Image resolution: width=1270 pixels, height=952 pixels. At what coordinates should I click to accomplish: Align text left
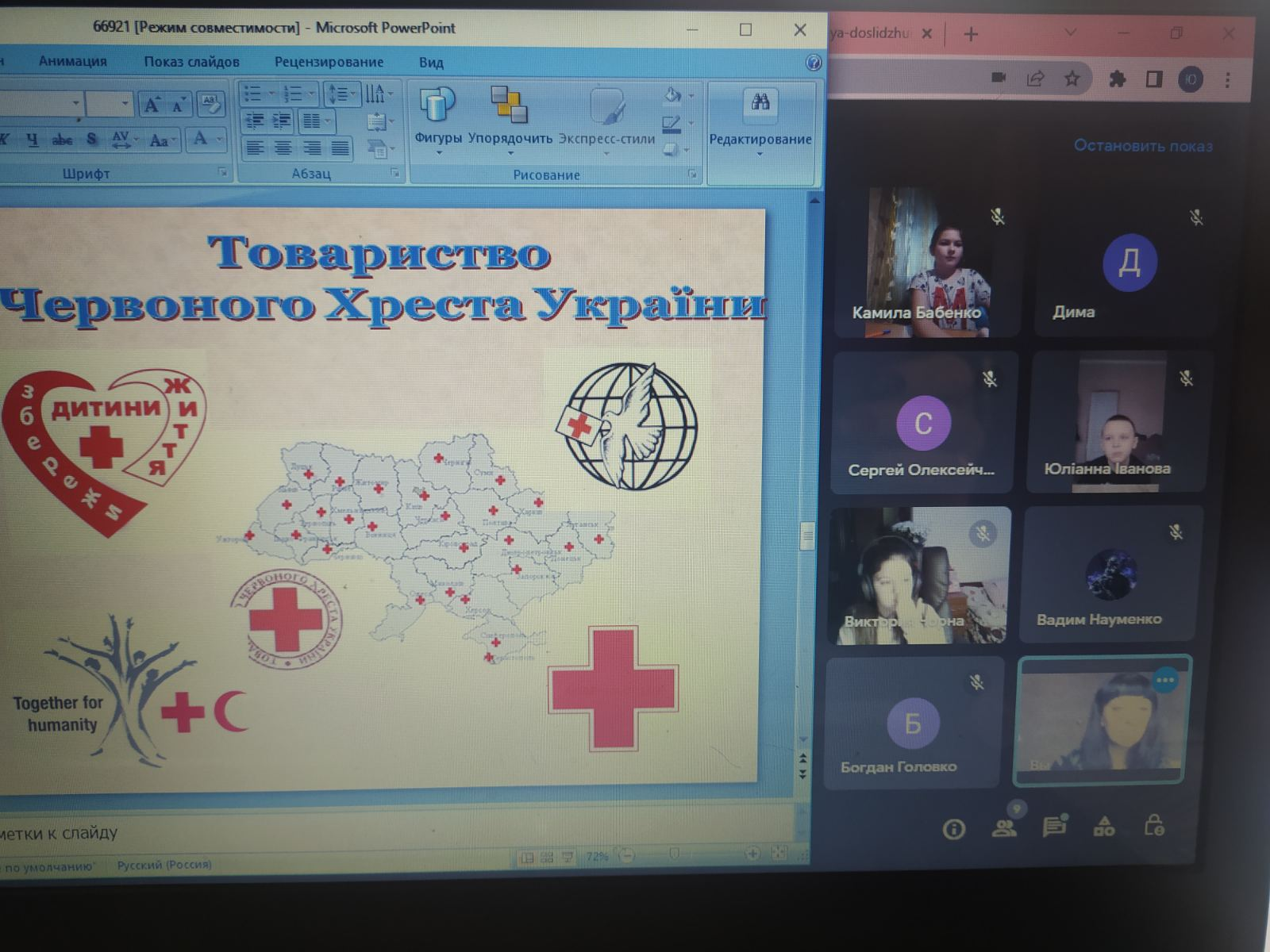[255, 148]
